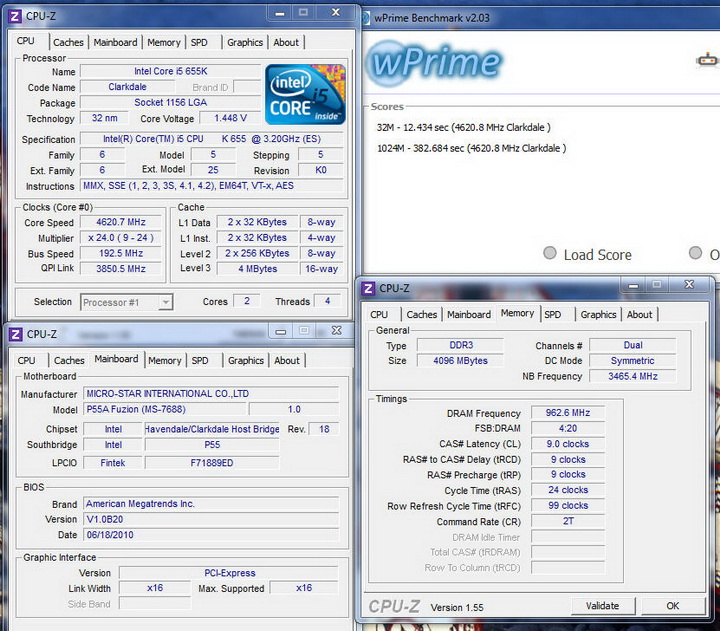Close the Mainboard CPU-Z window

[337, 331]
